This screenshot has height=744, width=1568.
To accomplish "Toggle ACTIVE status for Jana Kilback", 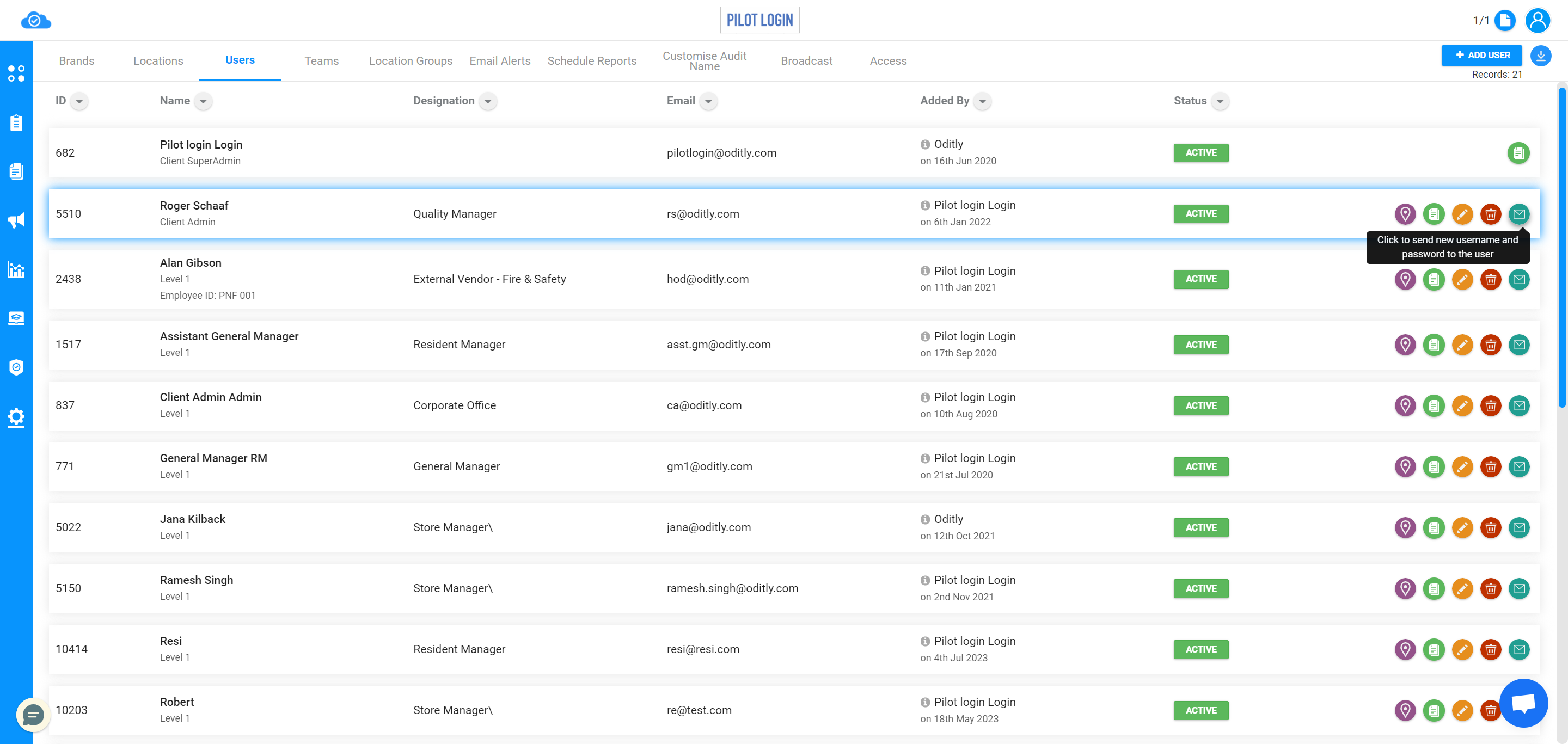I will tap(1200, 527).
